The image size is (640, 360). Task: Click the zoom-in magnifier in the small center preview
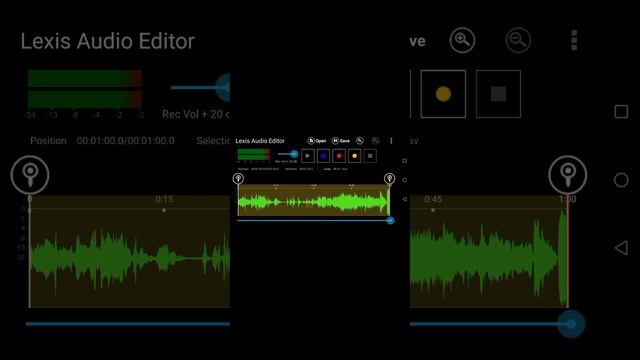pyautogui.click(x=360, y=141)
